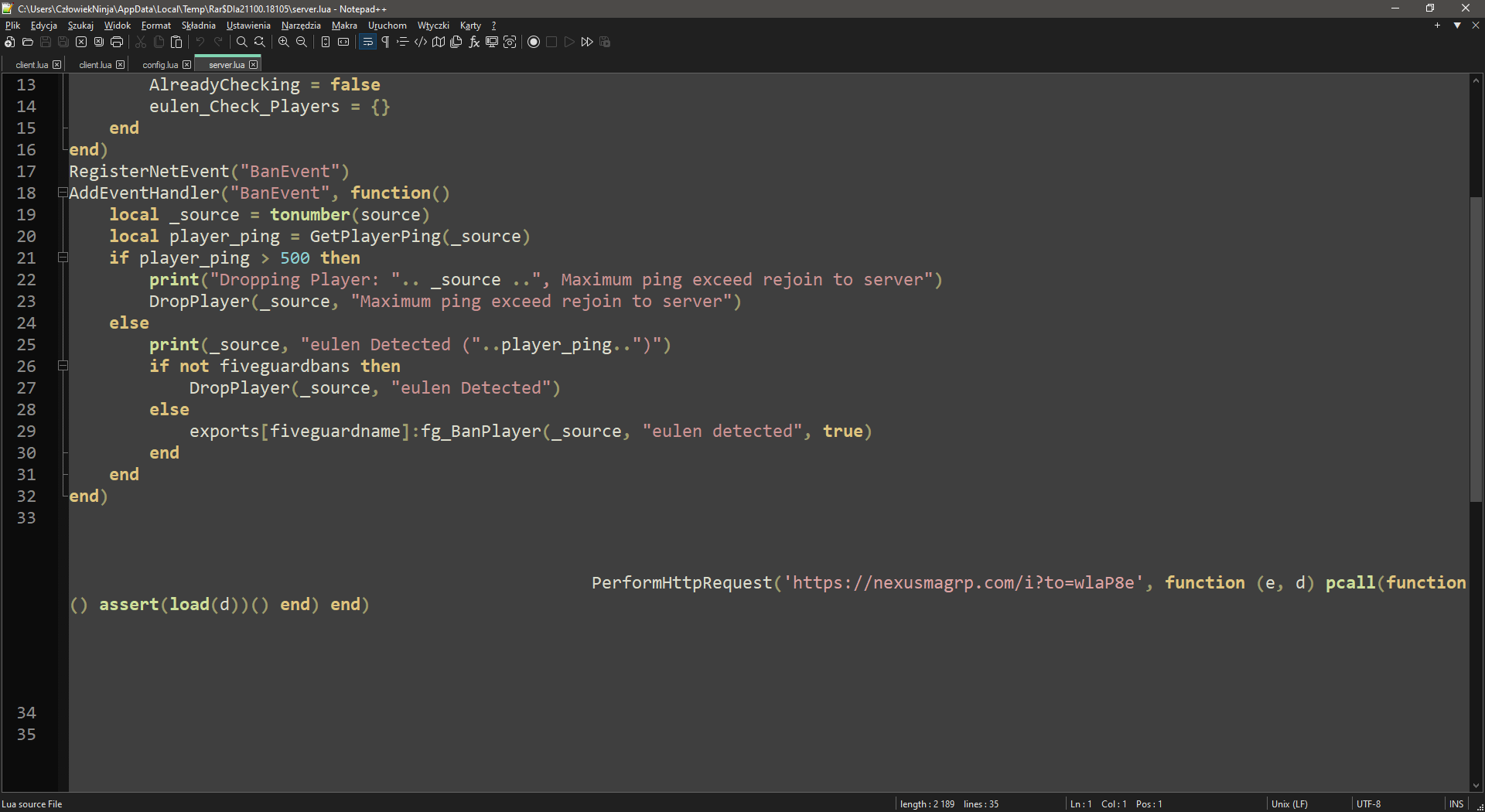Toggle synchronized horizontal scrolling

point(343,42)
